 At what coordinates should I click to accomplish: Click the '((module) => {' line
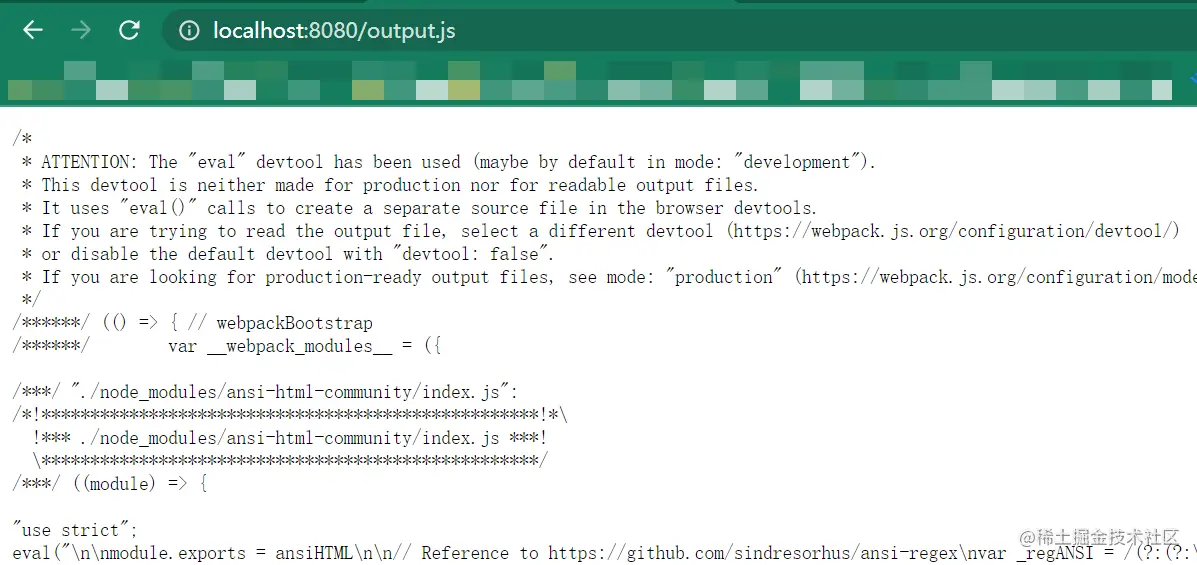110,484
